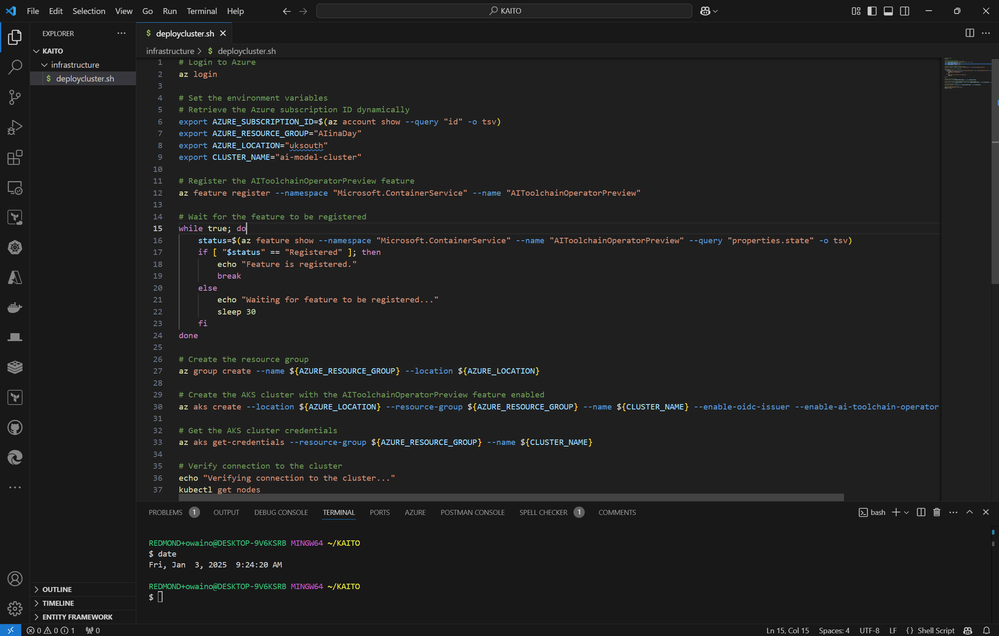Open the Docker view icon

(x=15, y=308)
